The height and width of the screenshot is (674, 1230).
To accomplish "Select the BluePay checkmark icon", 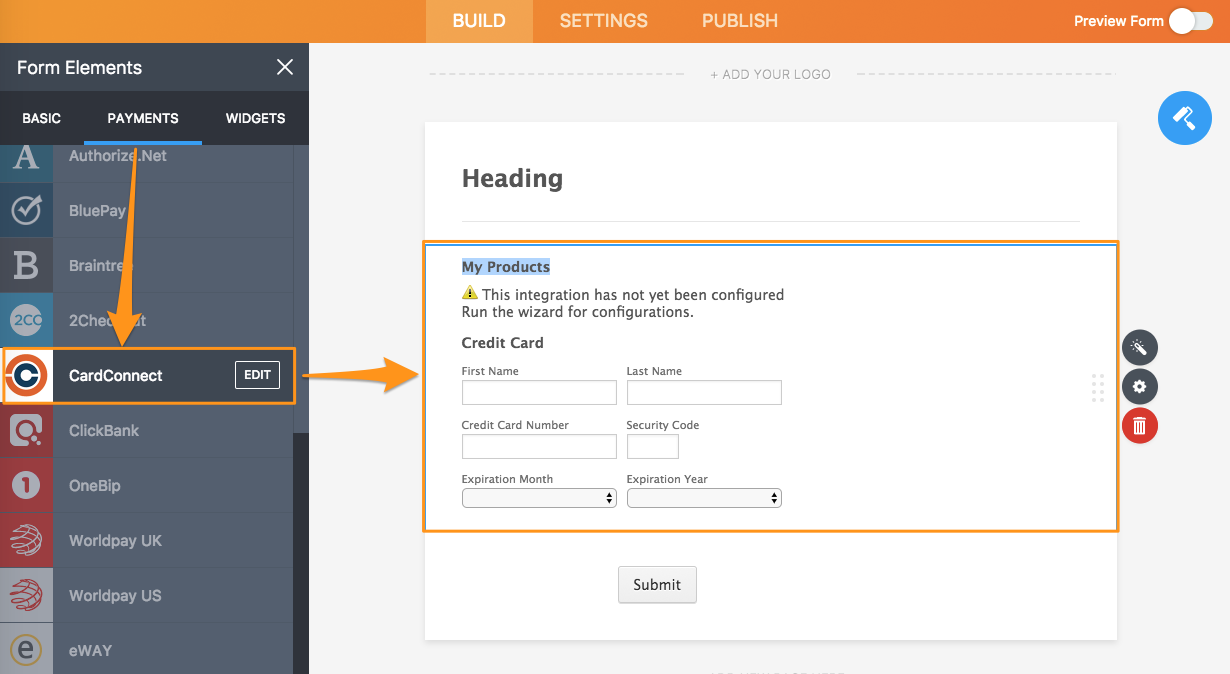I will [x=26, y=210].
